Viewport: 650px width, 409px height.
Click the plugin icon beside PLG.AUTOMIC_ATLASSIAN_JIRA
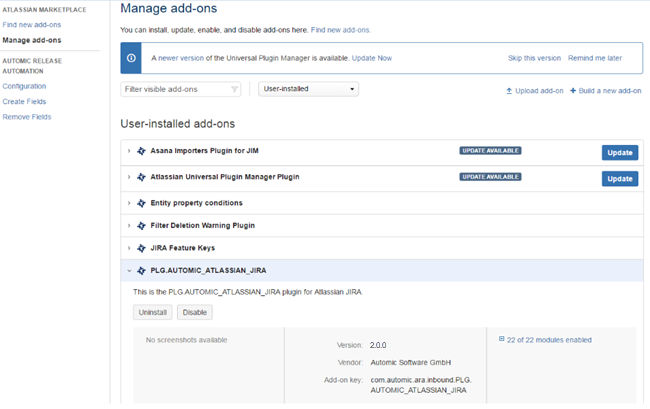pyautogui.click(x=141, y=271)
